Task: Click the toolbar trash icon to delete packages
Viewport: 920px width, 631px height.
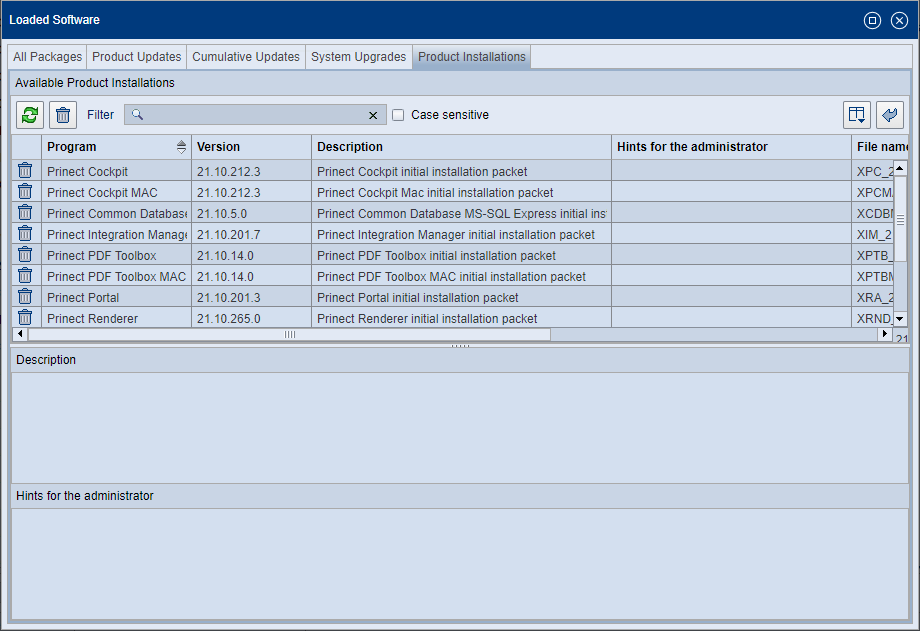Action: tap(62, 114)
